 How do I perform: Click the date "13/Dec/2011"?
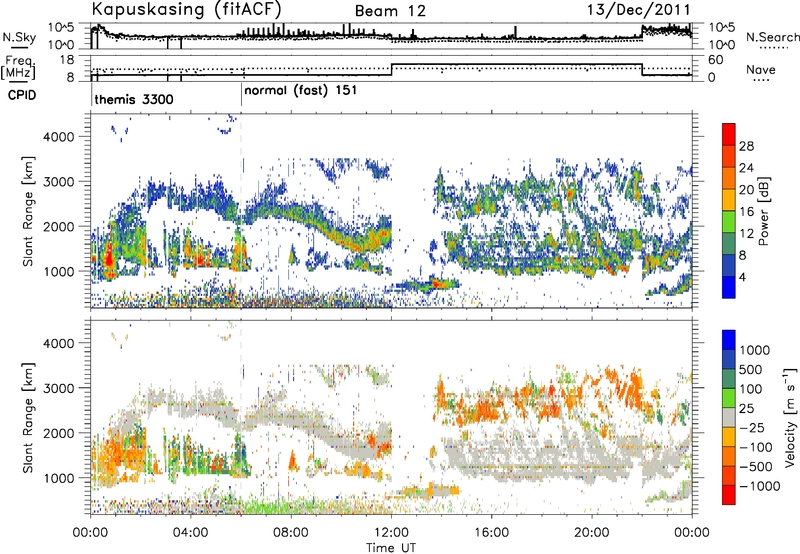pos(639,10)
